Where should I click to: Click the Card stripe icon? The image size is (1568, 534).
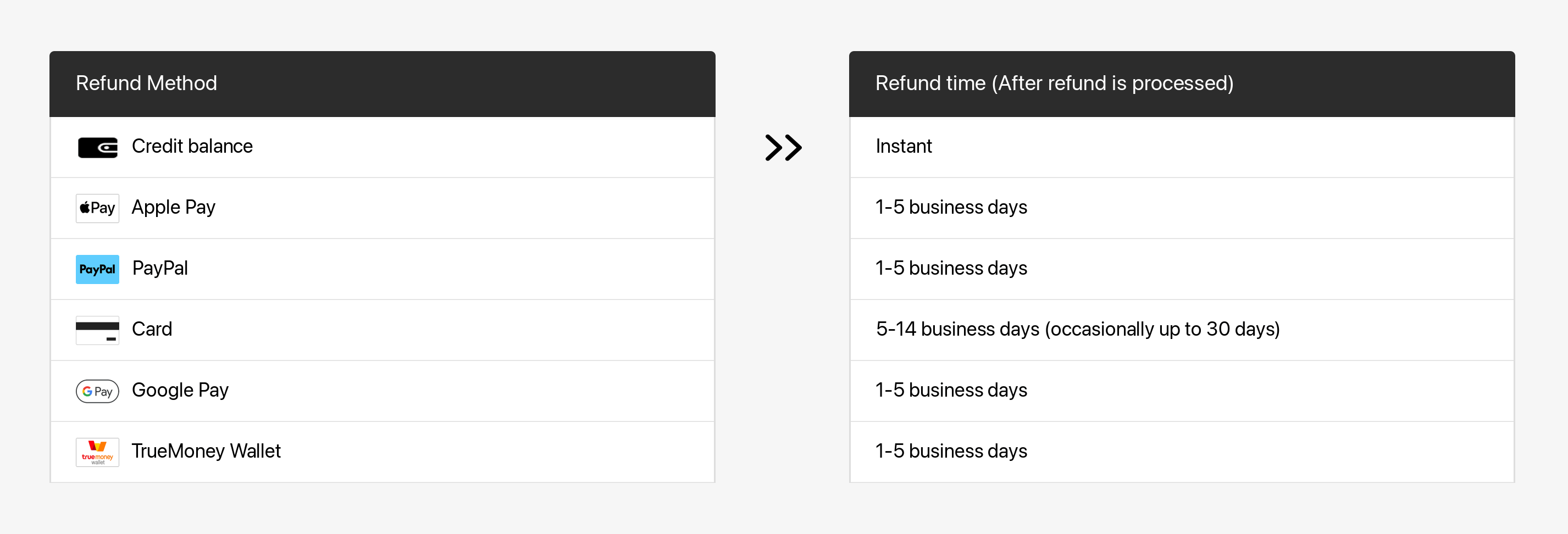coord(97,330)
